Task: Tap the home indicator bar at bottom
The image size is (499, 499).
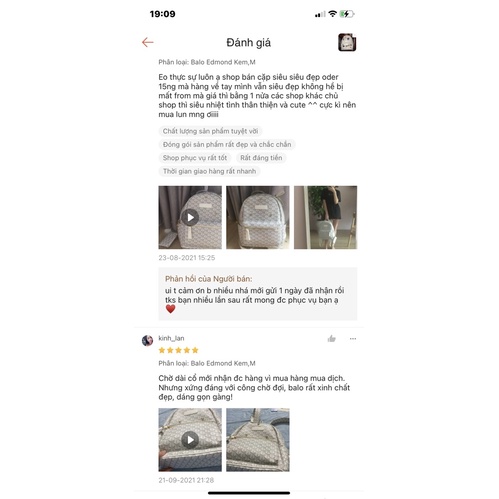Action: point(249,493)
